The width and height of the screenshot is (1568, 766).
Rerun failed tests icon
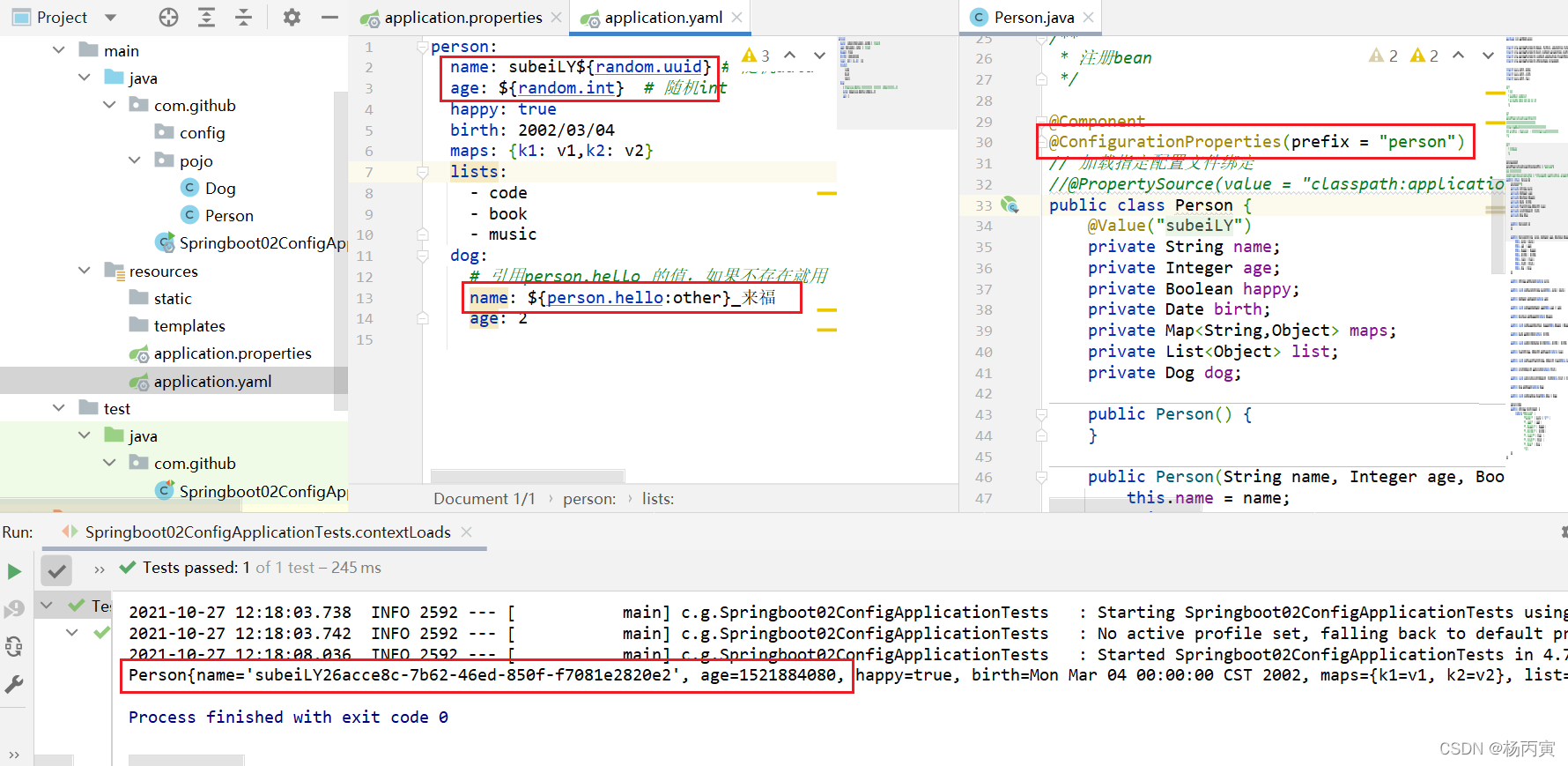pyautogui.click(x=14, y=609)
